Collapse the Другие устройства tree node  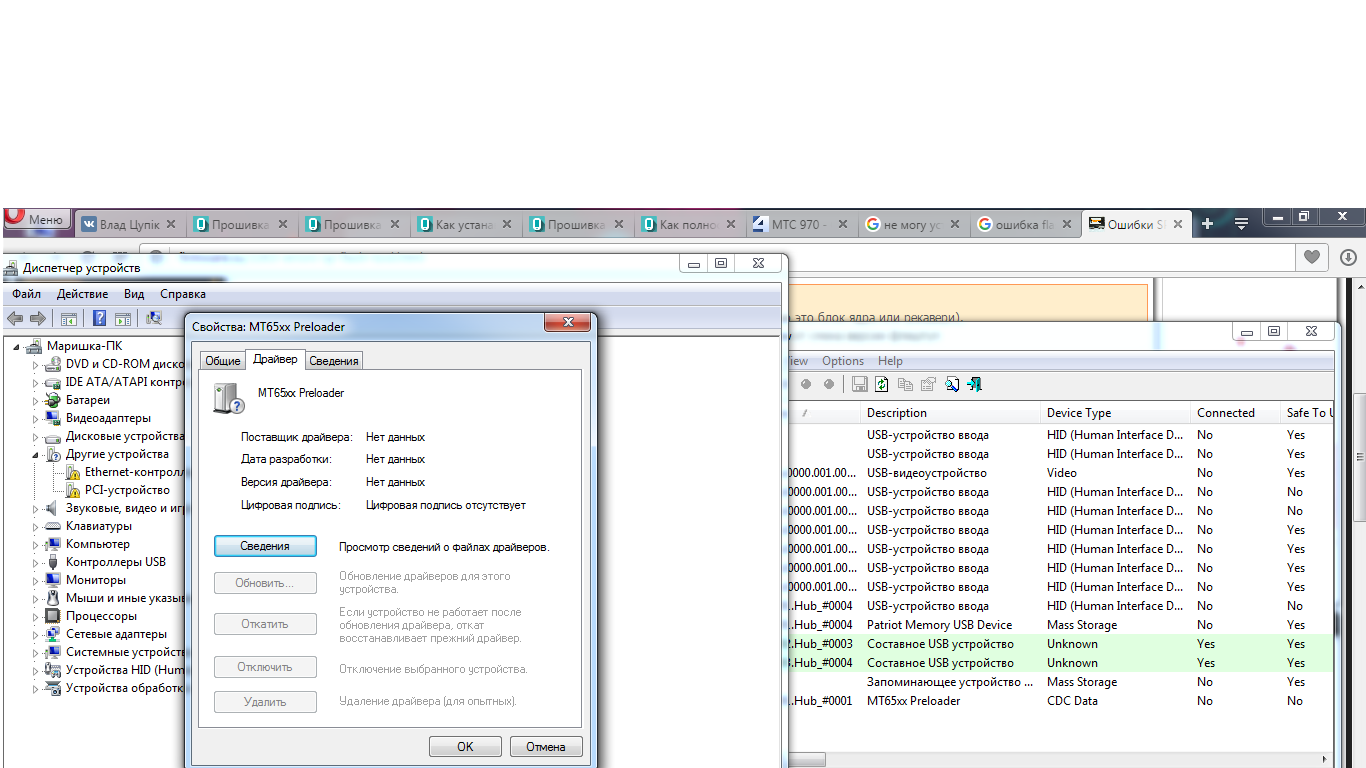36,455
